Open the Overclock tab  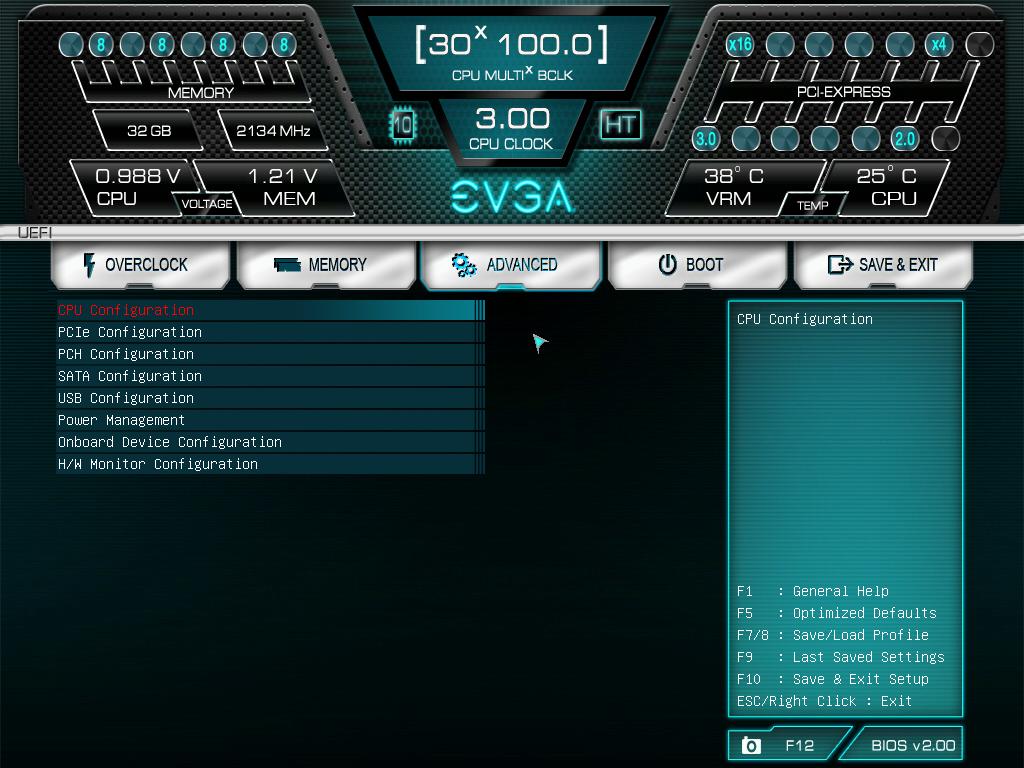(134, 265)
